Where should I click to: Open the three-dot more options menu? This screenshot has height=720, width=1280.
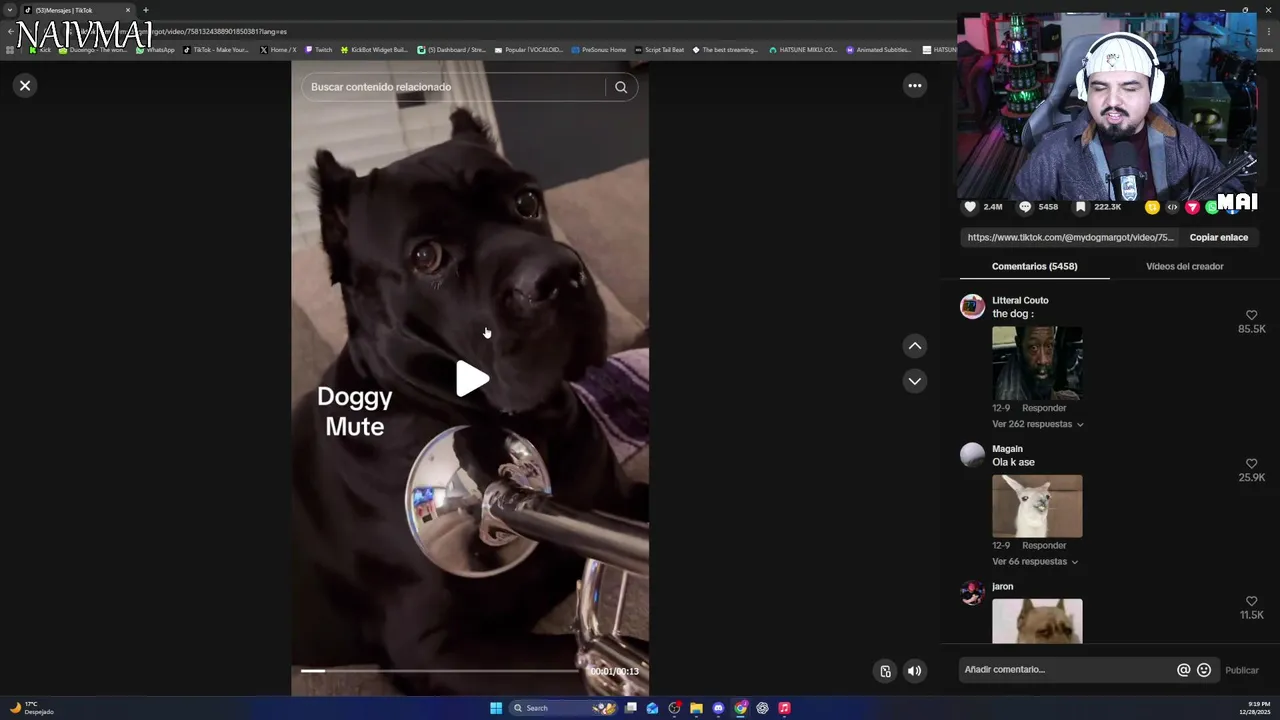(914, 86)
